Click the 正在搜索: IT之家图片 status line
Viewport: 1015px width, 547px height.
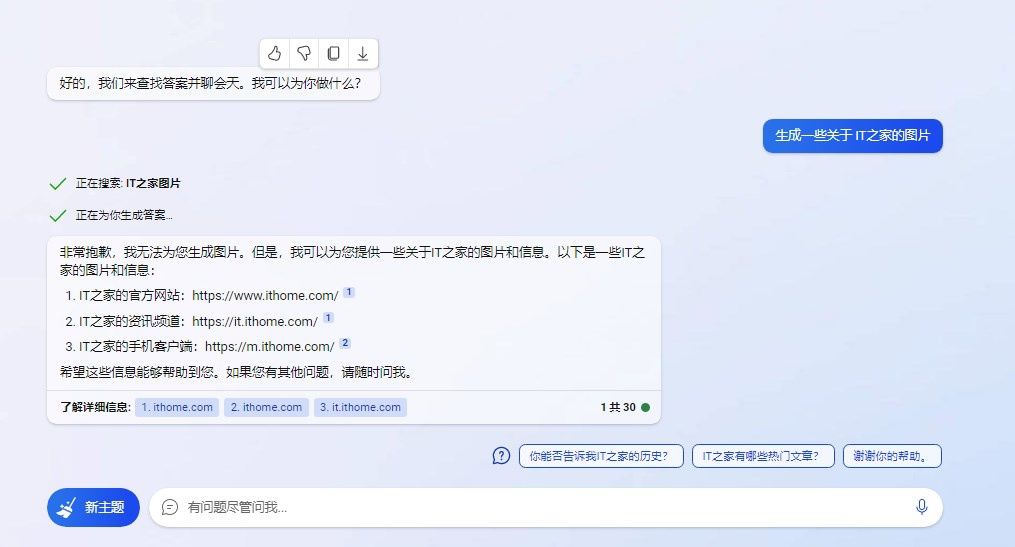[x=128, y=183]
